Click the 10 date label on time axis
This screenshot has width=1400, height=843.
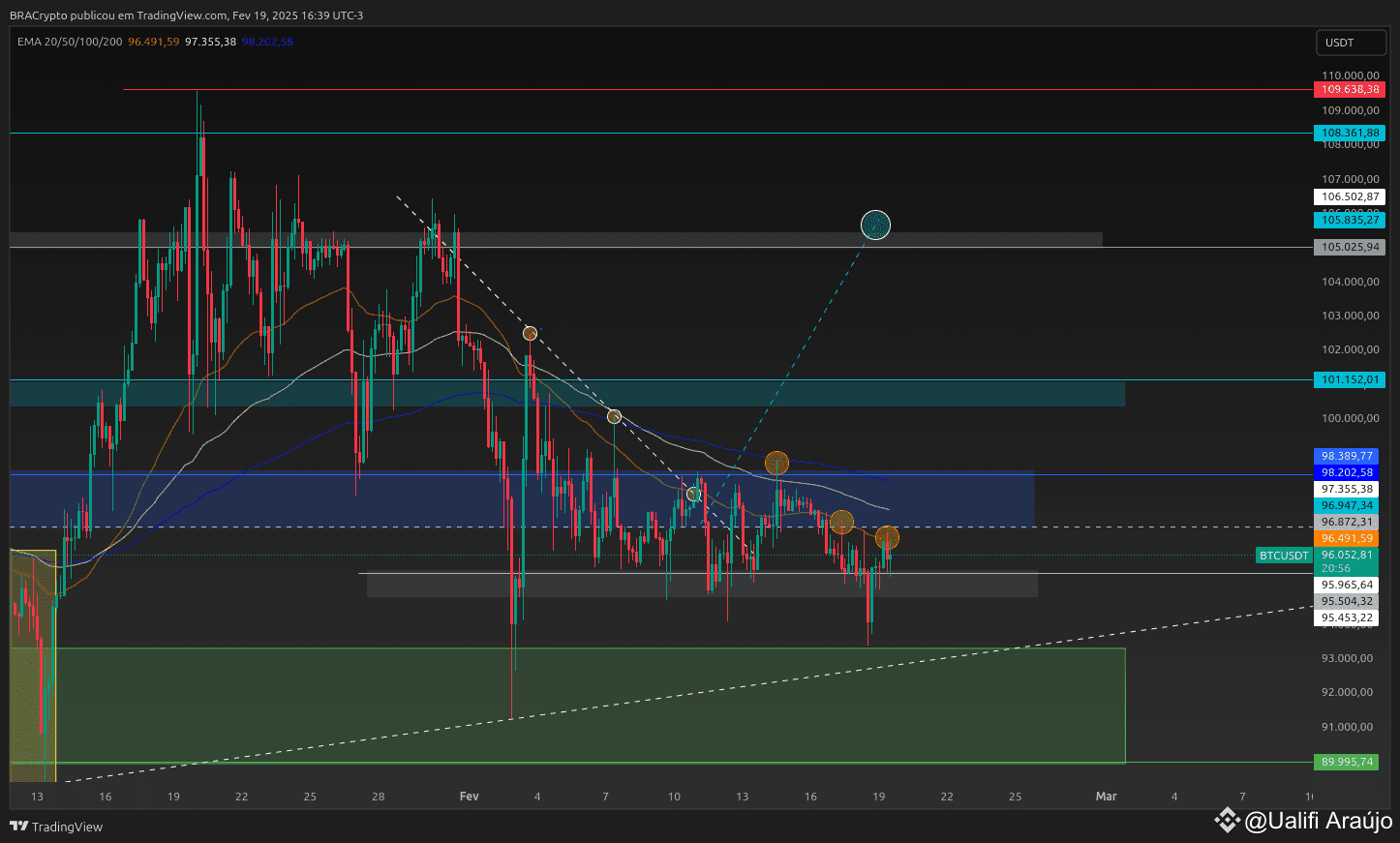(x=674, y=797)
